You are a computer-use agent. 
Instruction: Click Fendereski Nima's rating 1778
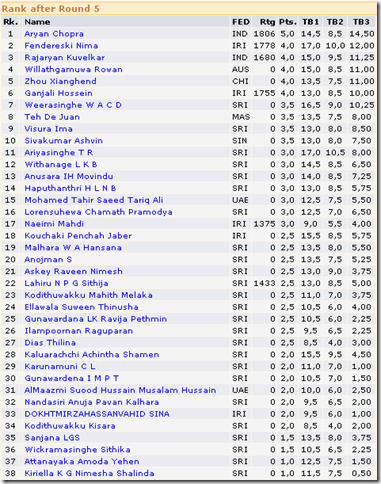264,46
